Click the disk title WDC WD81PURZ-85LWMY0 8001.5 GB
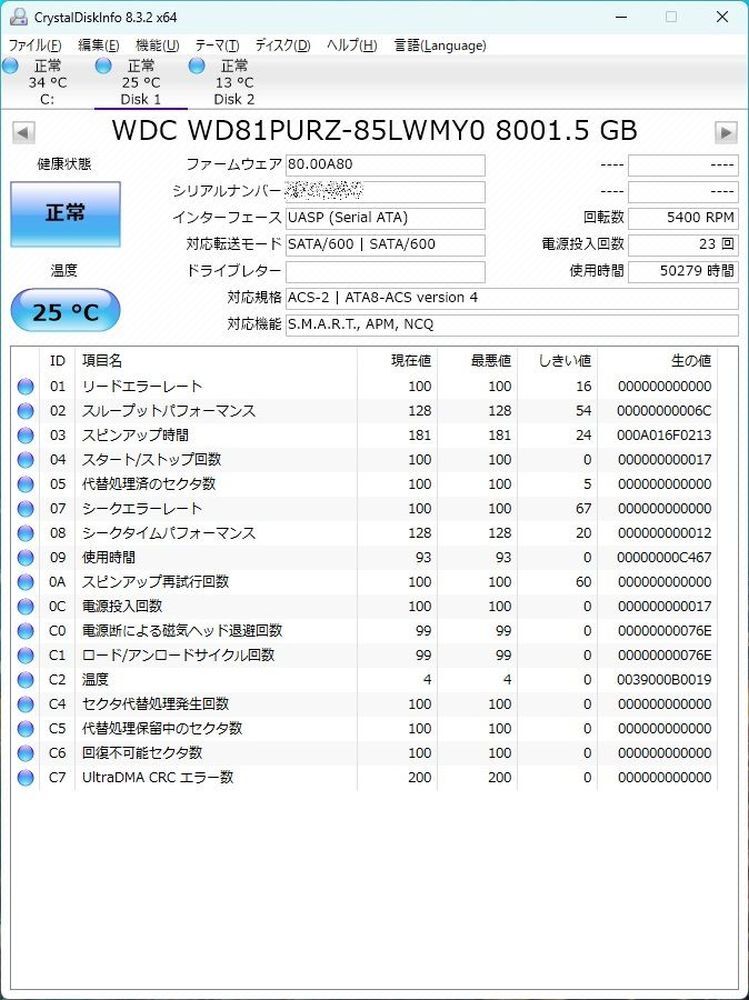Viewport: 749px width, 1000px height. [x=374, y=131]
